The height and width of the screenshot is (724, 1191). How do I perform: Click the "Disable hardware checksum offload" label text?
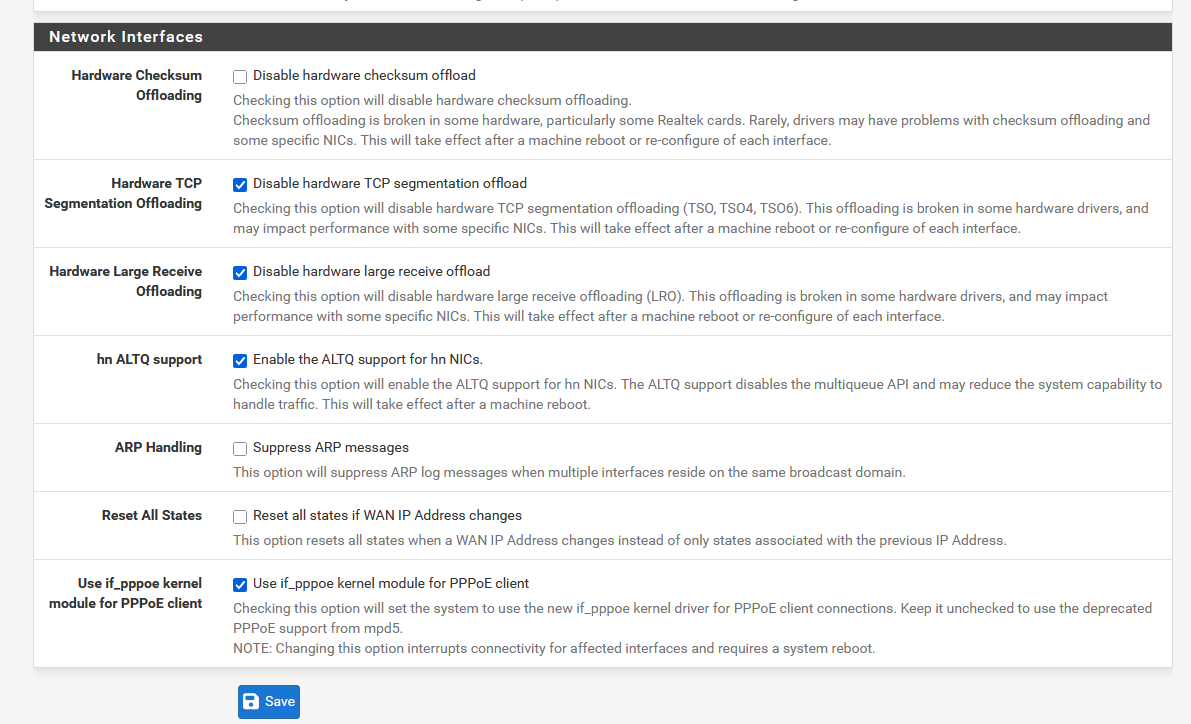(364, 75)
